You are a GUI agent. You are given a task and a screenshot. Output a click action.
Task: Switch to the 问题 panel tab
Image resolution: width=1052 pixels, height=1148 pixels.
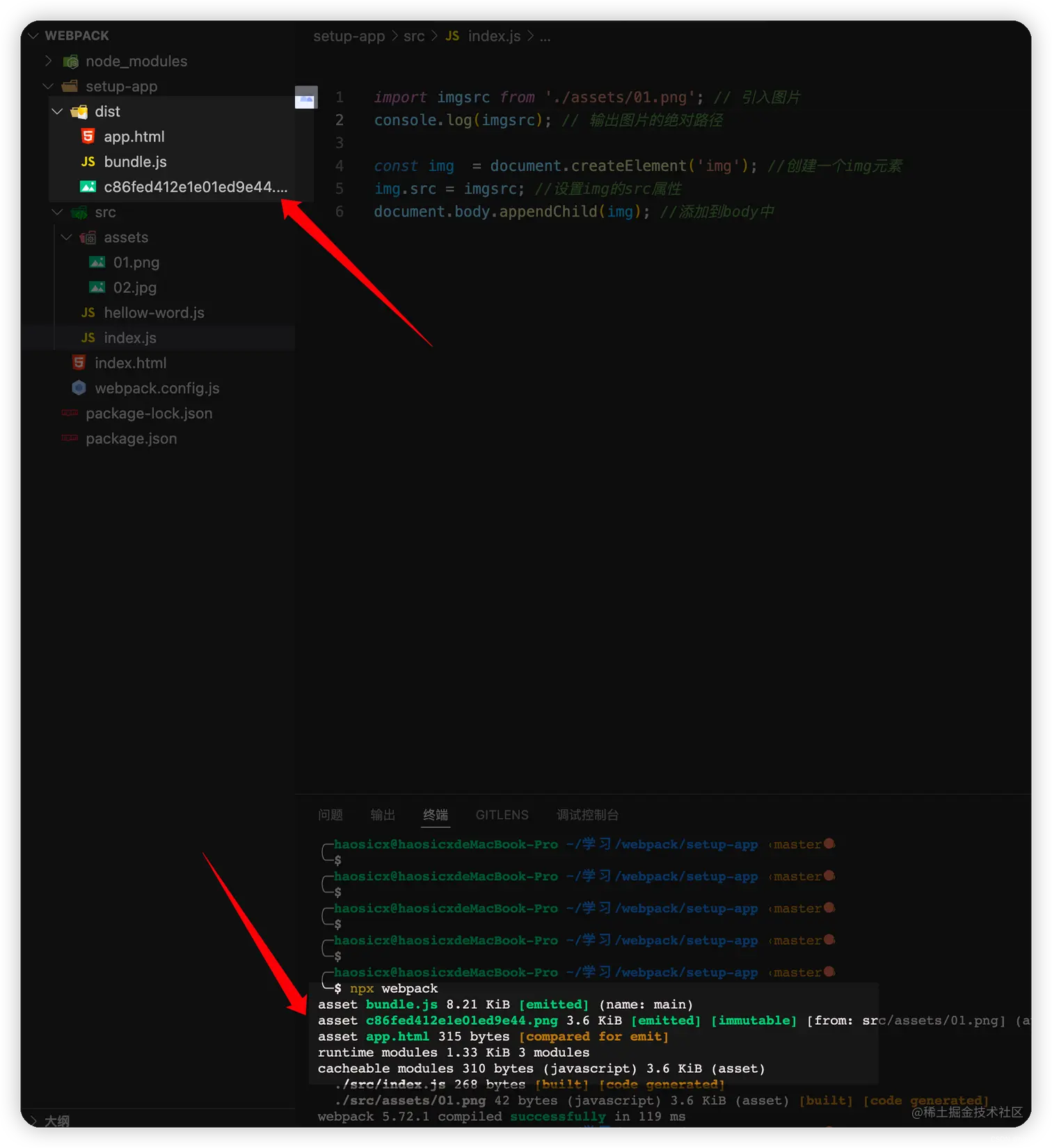point(330,815)
